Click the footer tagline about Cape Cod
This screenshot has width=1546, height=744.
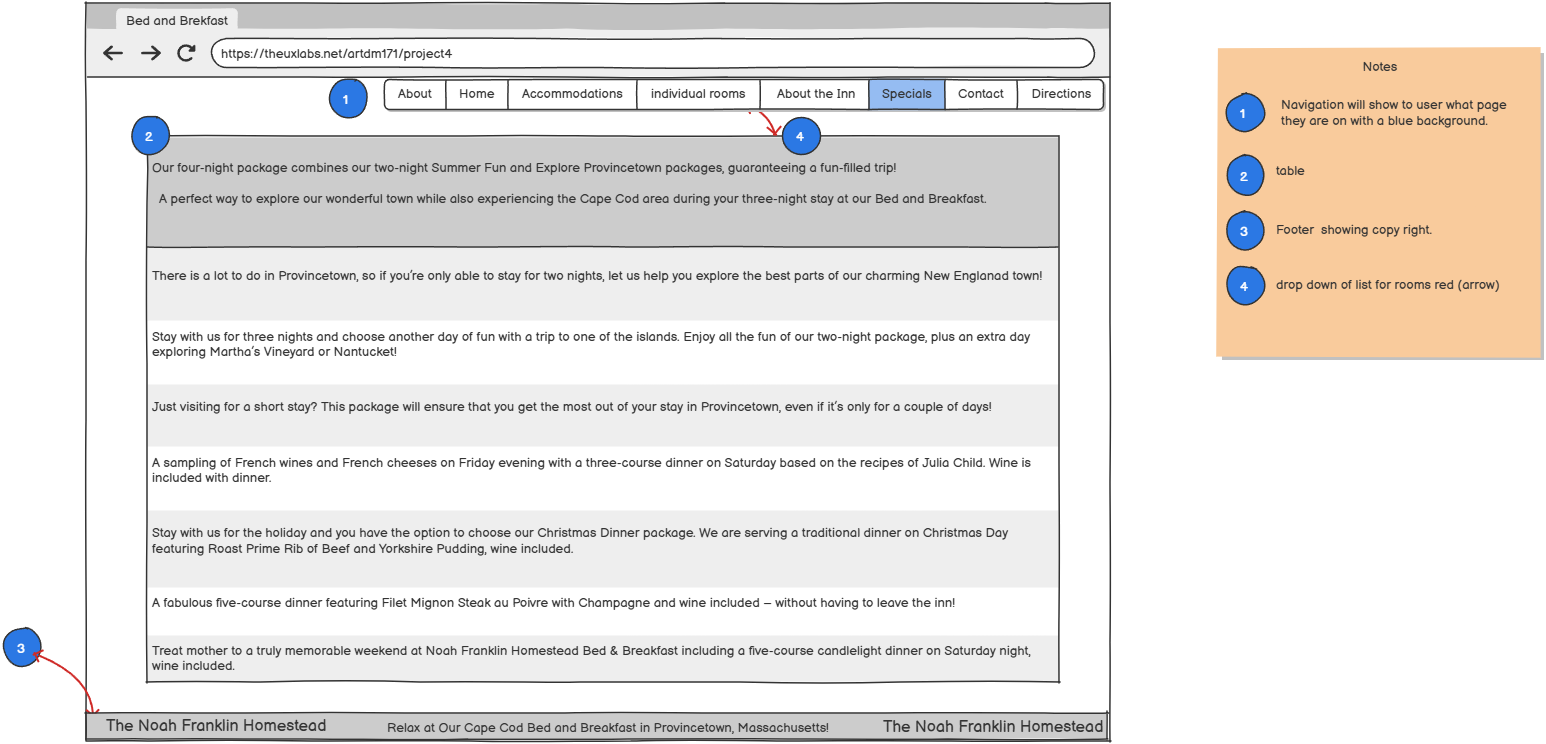pyautogui.click(x=607, y=728)
